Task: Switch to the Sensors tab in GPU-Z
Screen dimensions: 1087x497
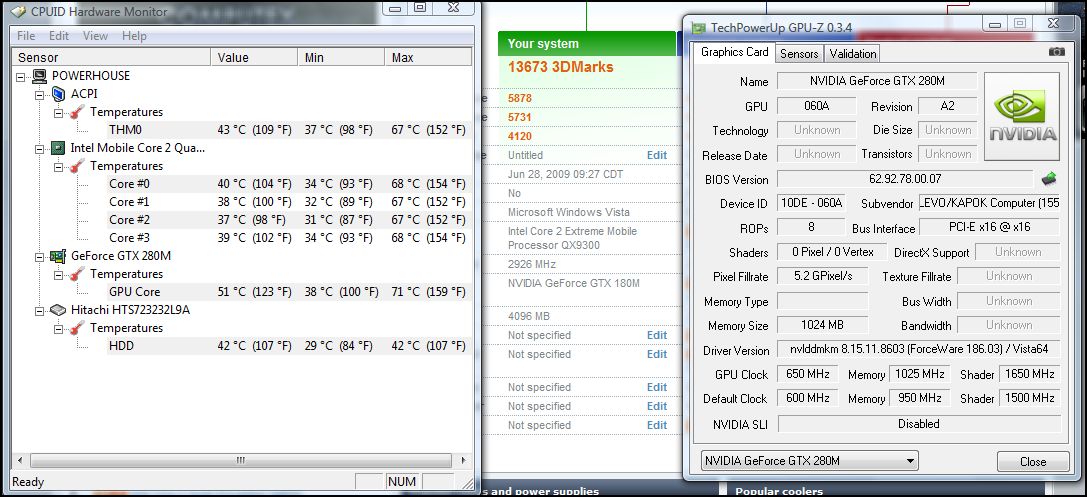Action: [799, 53]
